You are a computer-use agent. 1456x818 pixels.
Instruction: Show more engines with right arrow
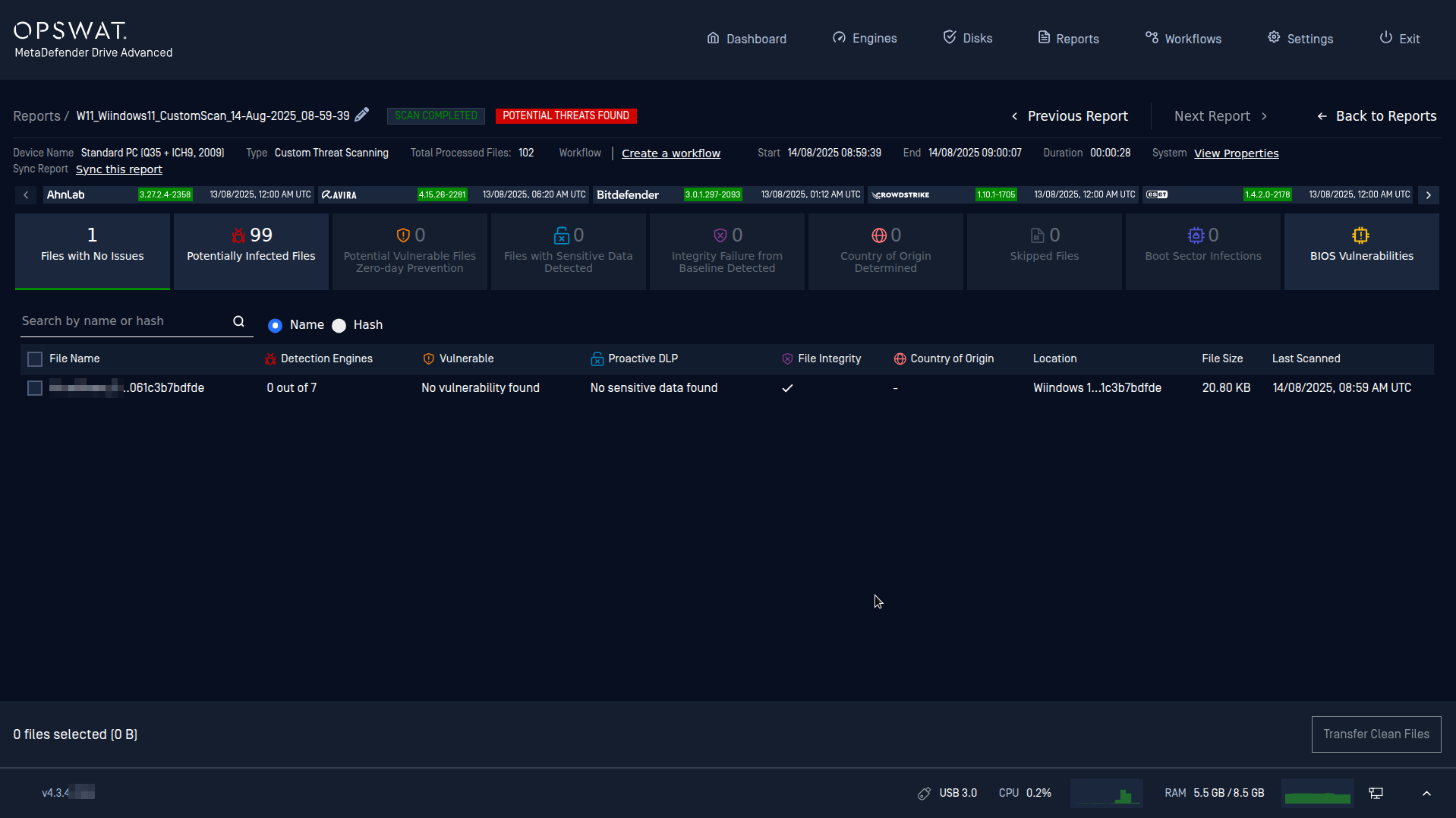pyautogui.click(x=1428, y=195)
